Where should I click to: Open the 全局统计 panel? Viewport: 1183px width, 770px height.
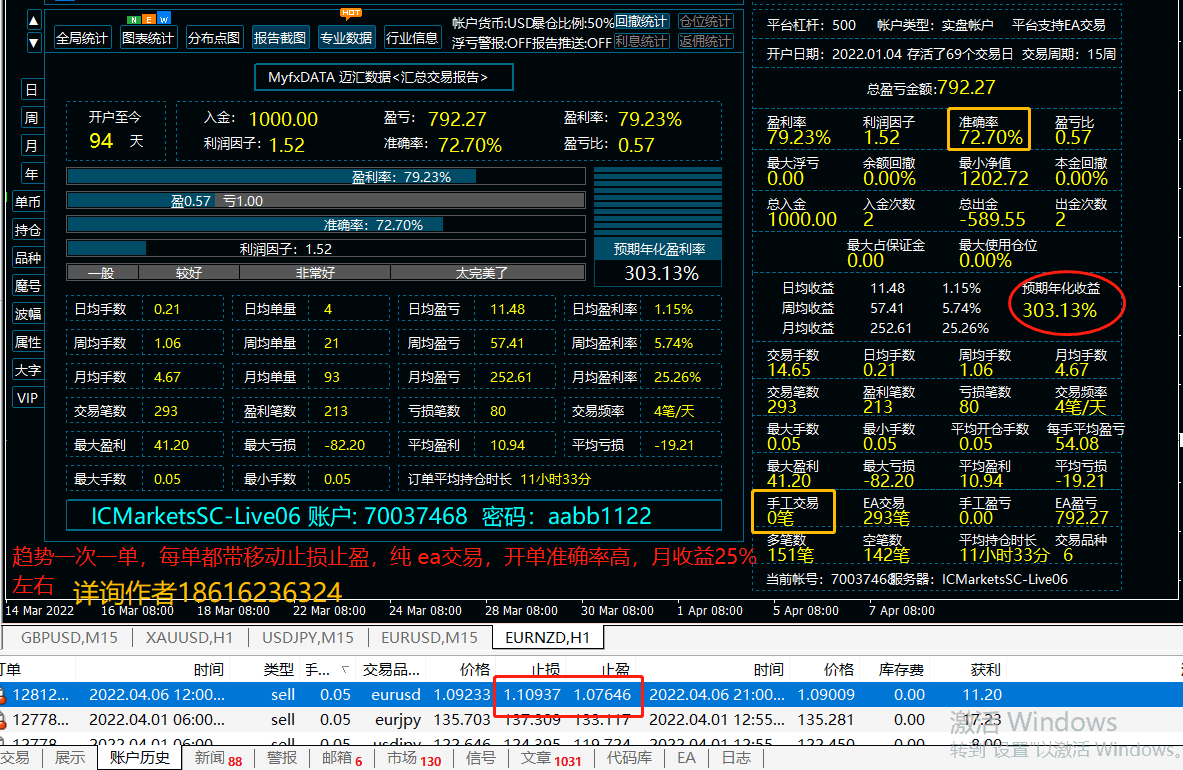(82, 38)
